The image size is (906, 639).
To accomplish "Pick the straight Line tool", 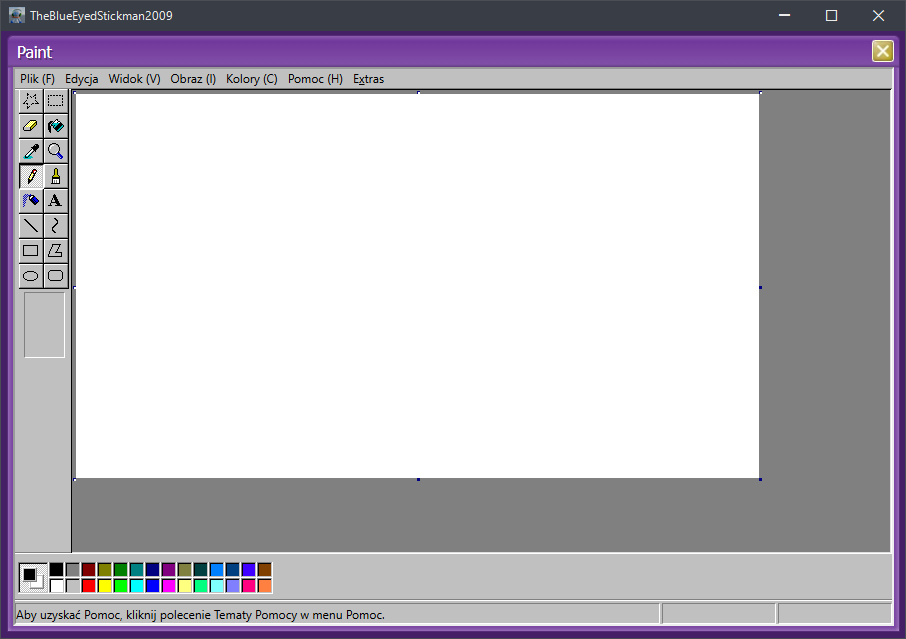I will click(x=31, y=226).
